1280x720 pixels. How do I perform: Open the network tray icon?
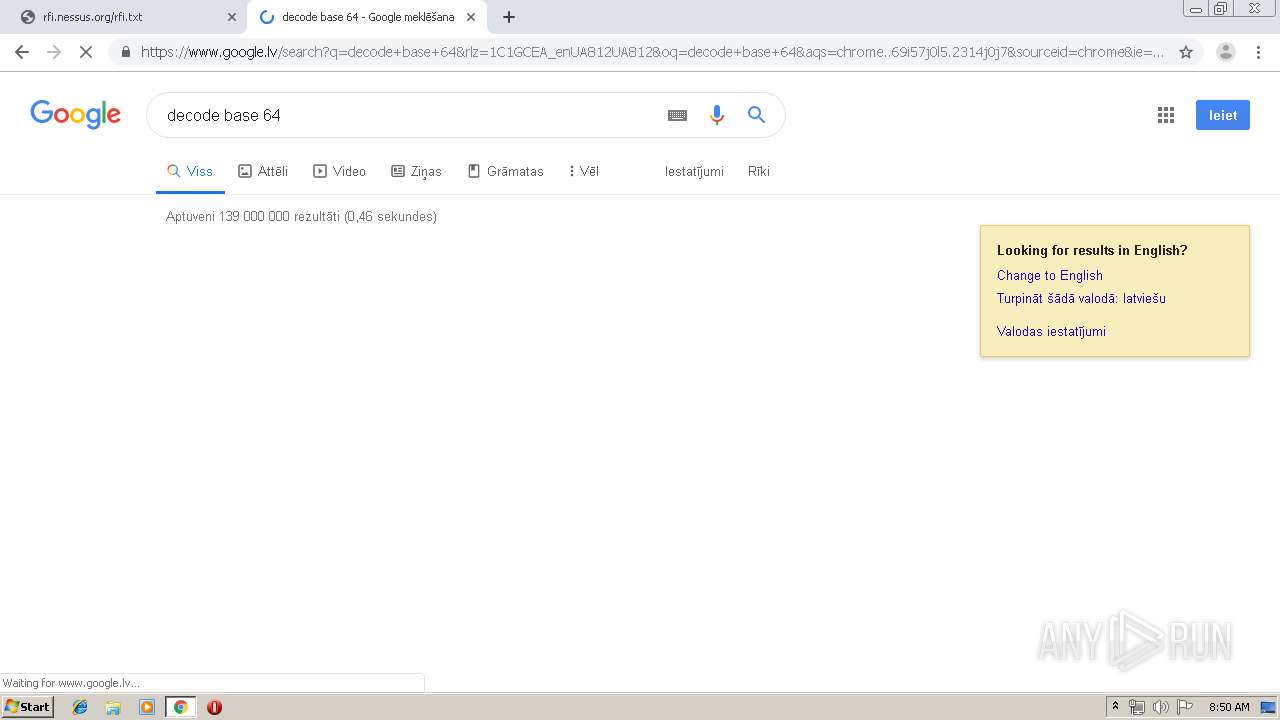tap(1137, 707)
